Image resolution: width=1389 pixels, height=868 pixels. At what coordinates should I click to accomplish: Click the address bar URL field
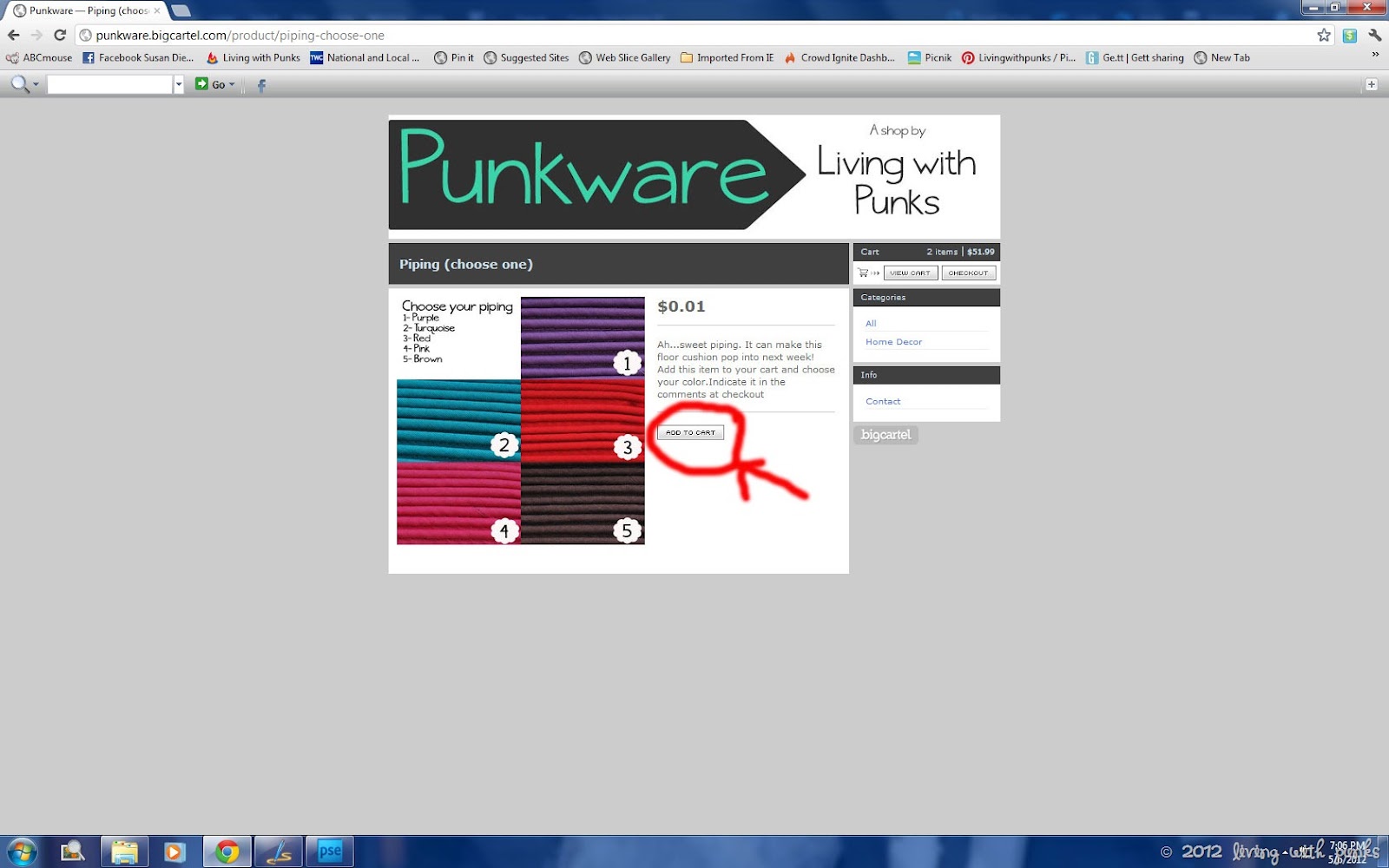pyautogui.click(x=694, y=36)
